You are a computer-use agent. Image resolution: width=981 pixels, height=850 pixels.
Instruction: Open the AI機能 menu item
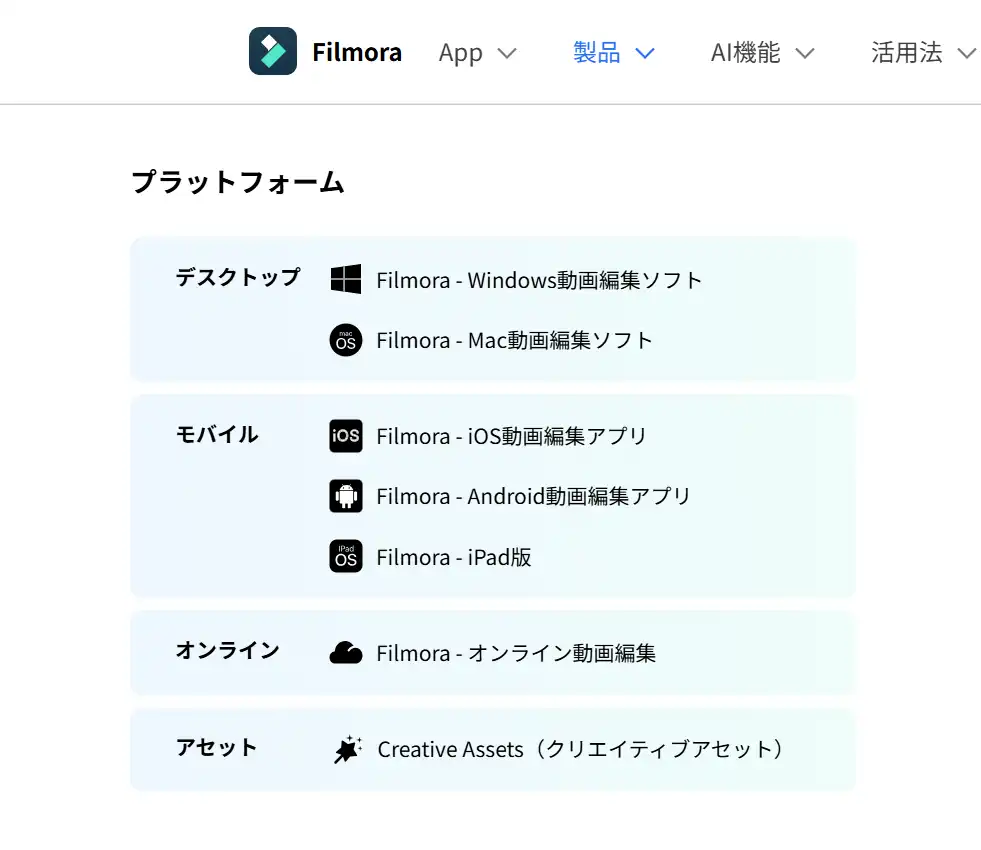[x=745, y=52]
